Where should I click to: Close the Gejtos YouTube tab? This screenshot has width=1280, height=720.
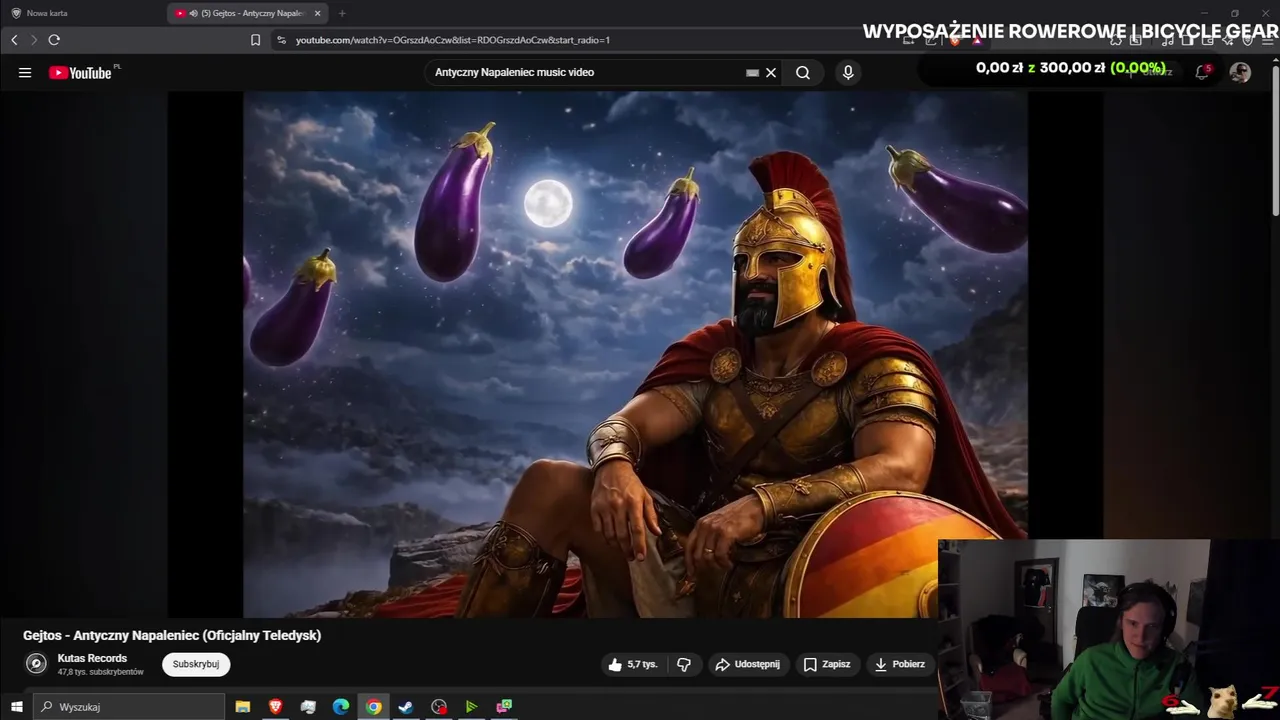318,13
